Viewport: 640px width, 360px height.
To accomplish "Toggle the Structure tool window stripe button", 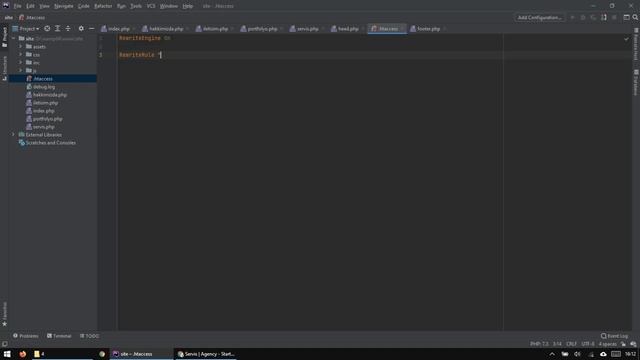I will tap(4, 68).
